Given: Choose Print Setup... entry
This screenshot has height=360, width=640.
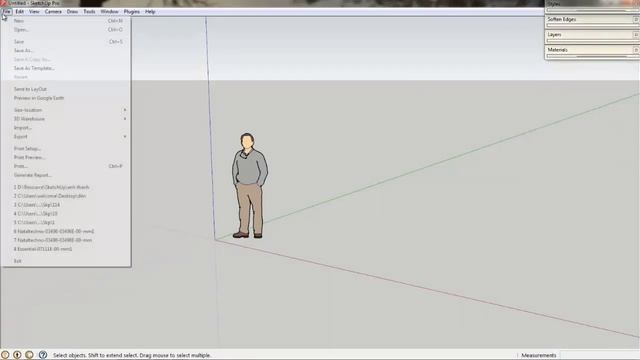Looking at the screenshot, I should [66, 149].
